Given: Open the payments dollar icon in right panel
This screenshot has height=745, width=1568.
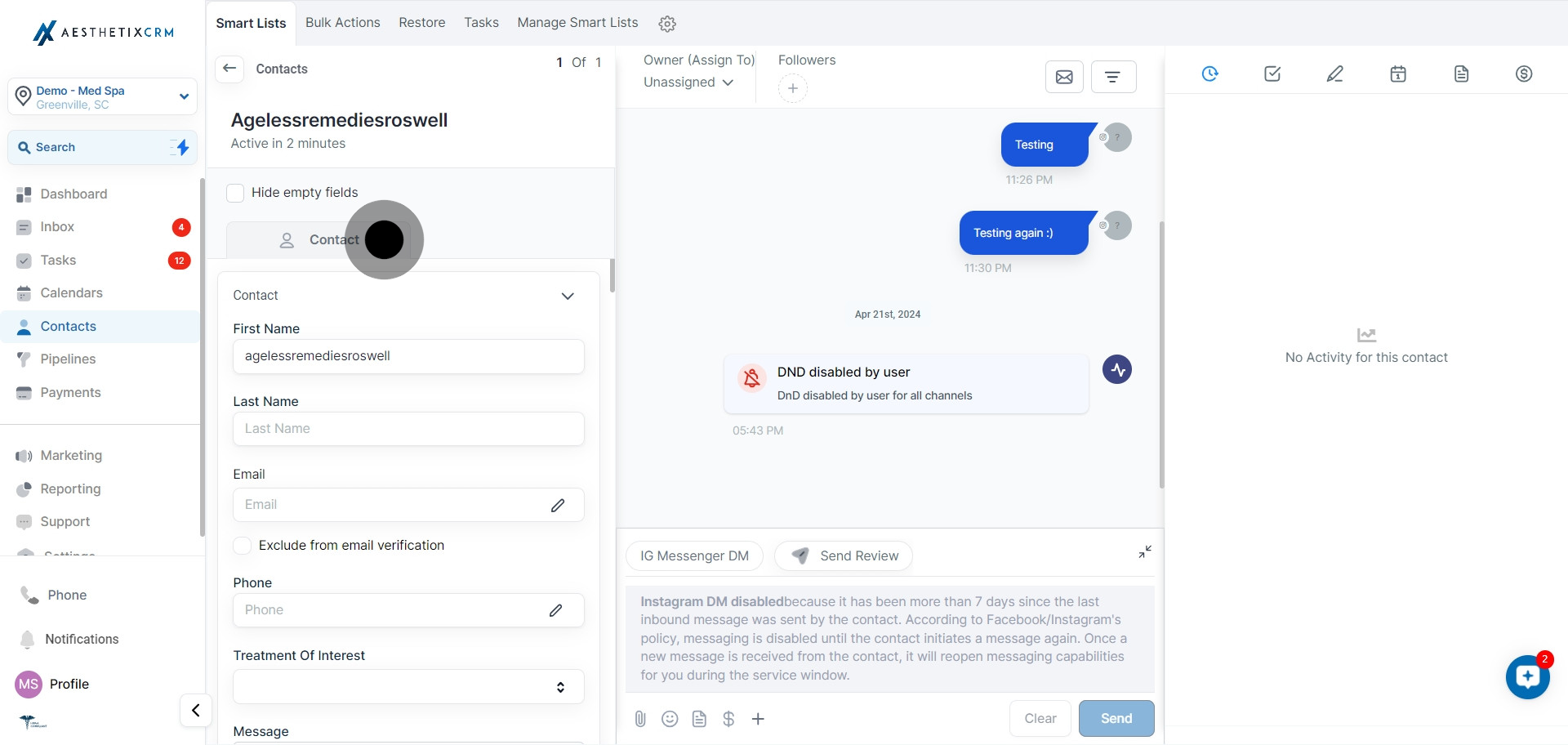Looking at the screenshot, I should point(1524,74).
